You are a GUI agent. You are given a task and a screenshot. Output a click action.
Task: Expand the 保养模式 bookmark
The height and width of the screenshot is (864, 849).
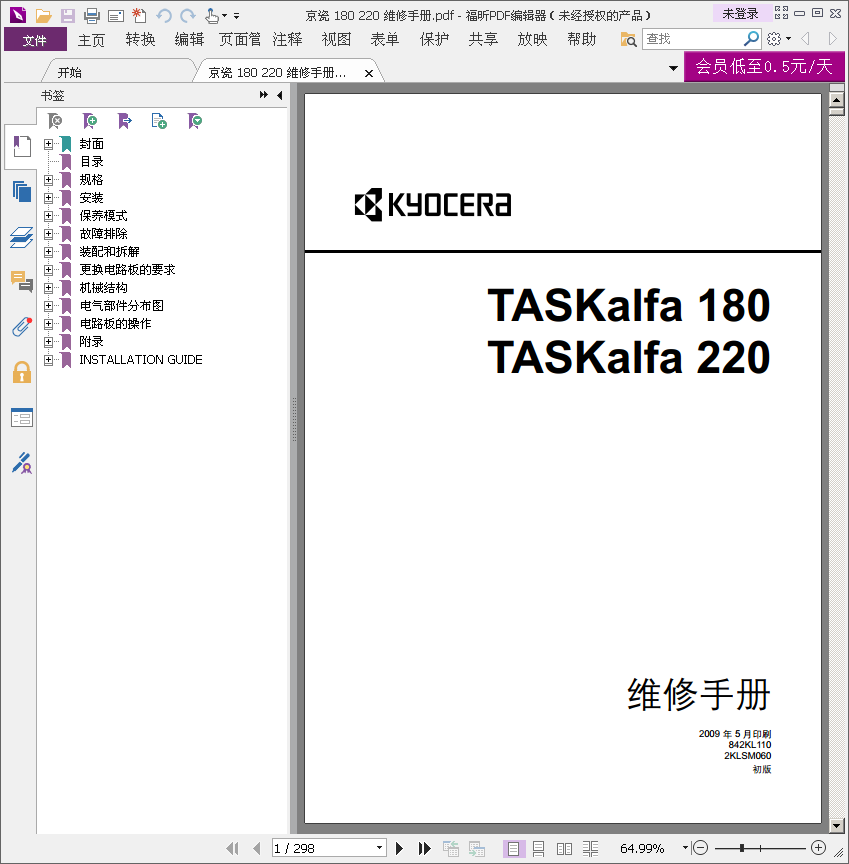click(x=48, y=215)
